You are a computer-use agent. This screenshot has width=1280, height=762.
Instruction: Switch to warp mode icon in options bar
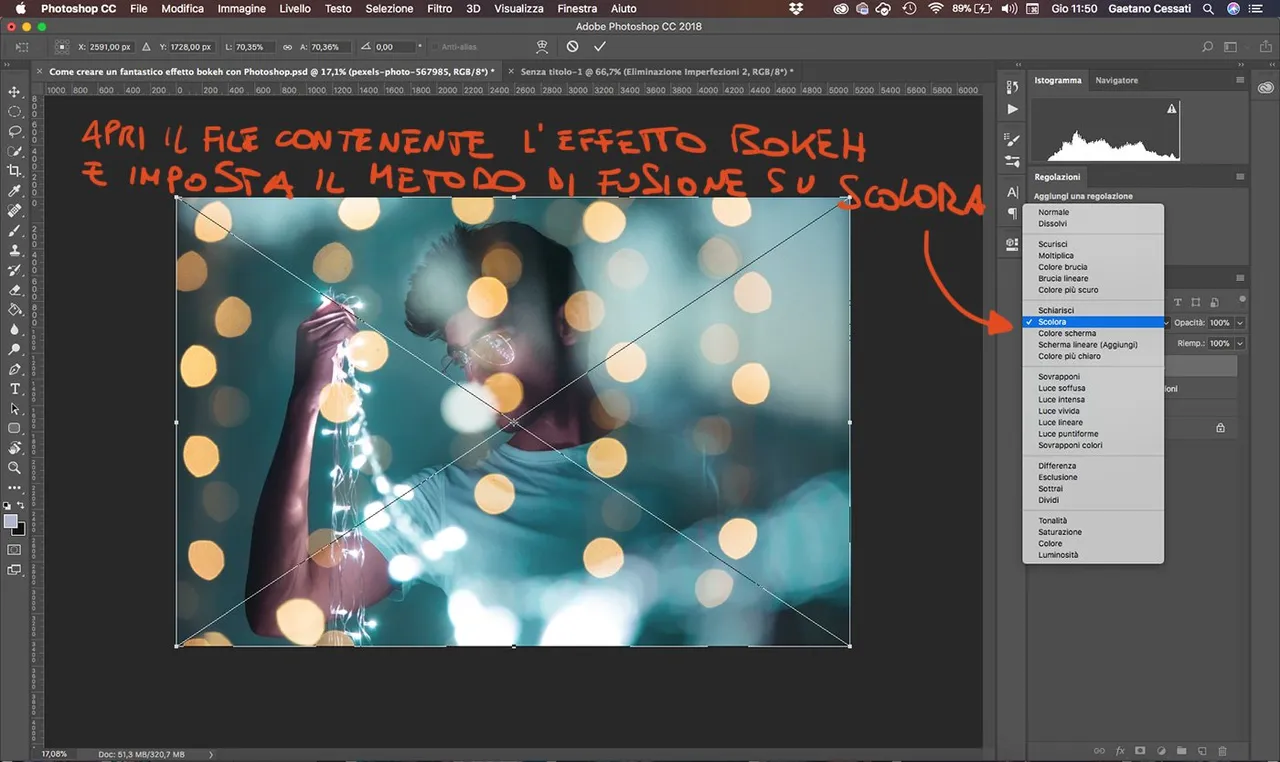pyautogui.click(x=542, y=47)
